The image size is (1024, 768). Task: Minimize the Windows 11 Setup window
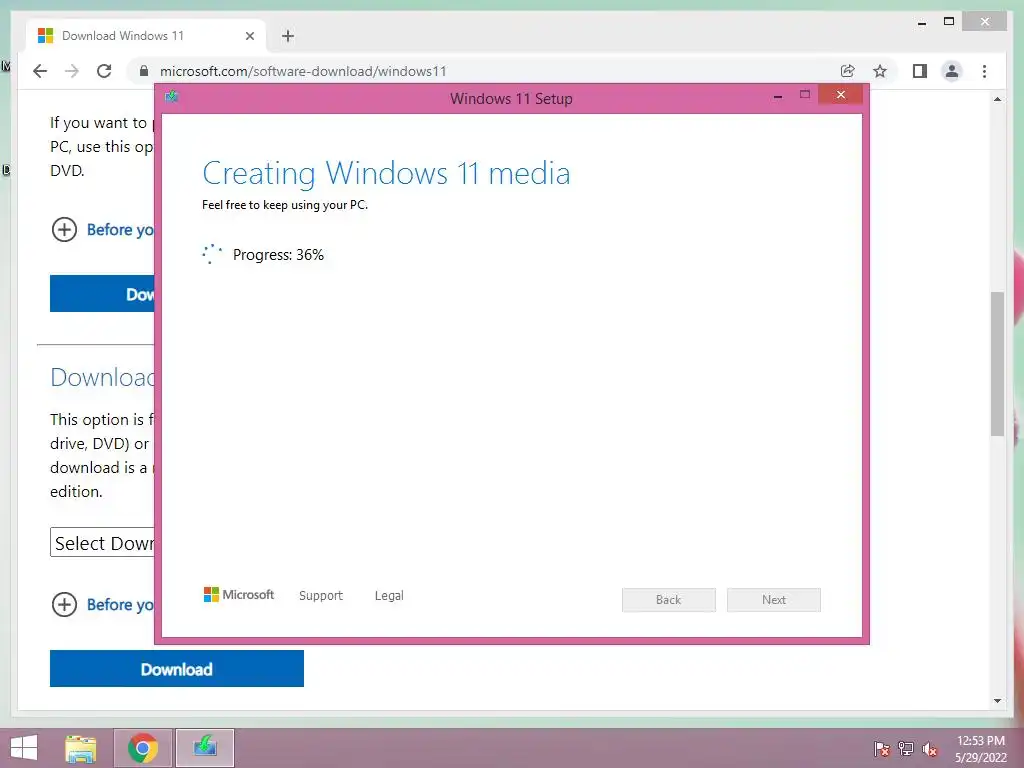click(x=778, y=97)
